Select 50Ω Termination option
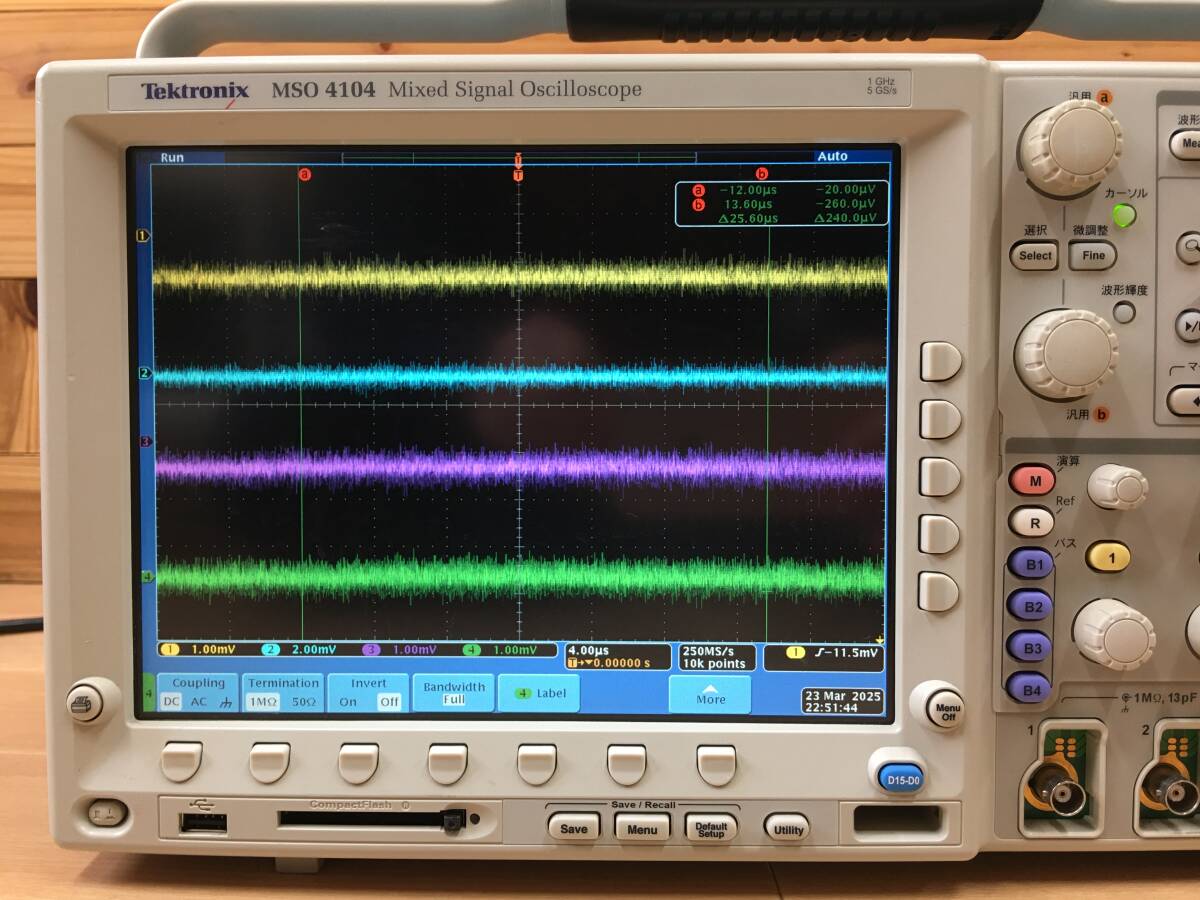1200x900 pixels. pyautogui.click(x=304, y=702)
